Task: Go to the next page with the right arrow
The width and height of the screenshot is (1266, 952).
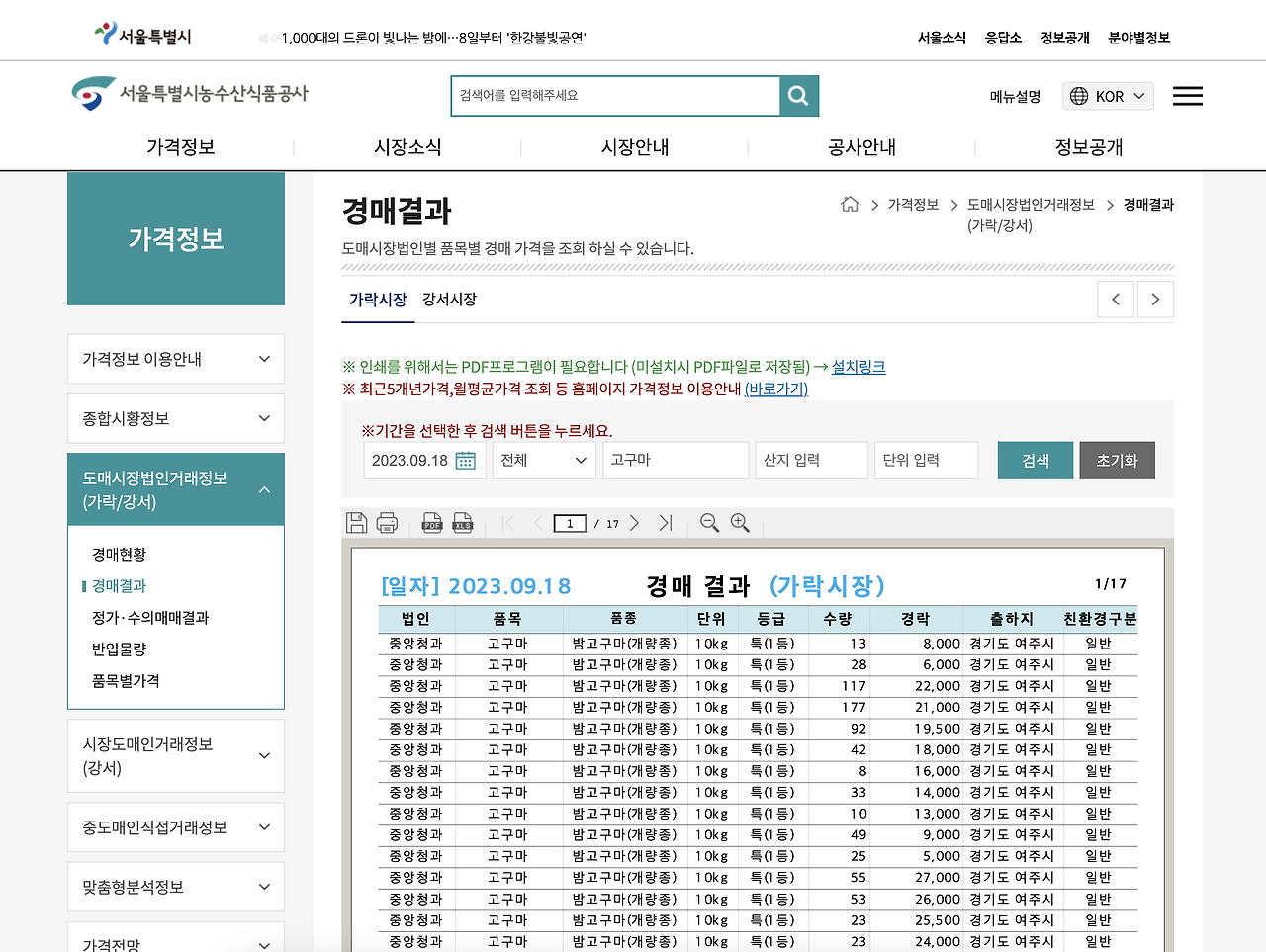Action: [x=634, y=522]
